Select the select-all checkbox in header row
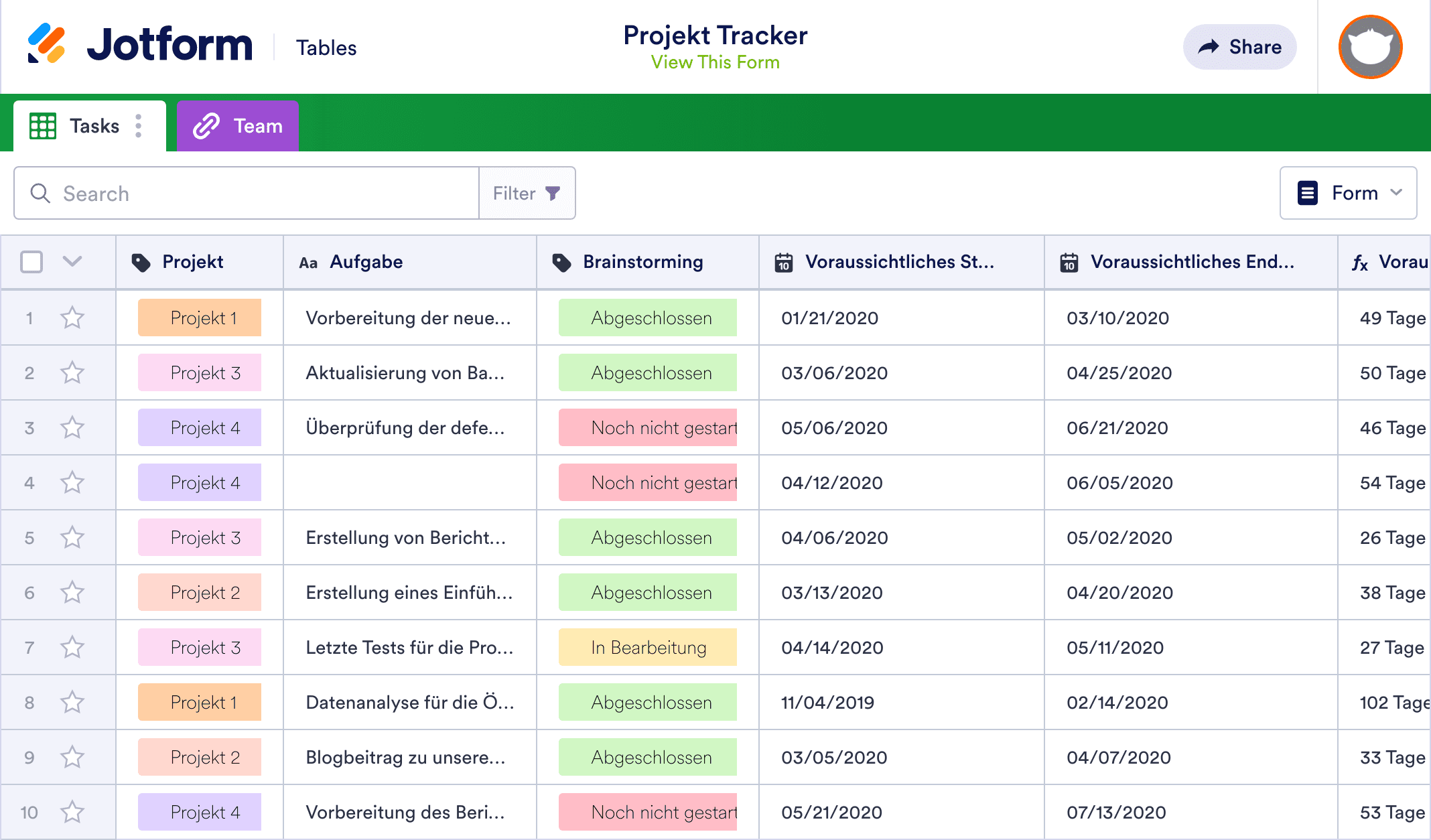1431x840 pixels. coord(31,262)
